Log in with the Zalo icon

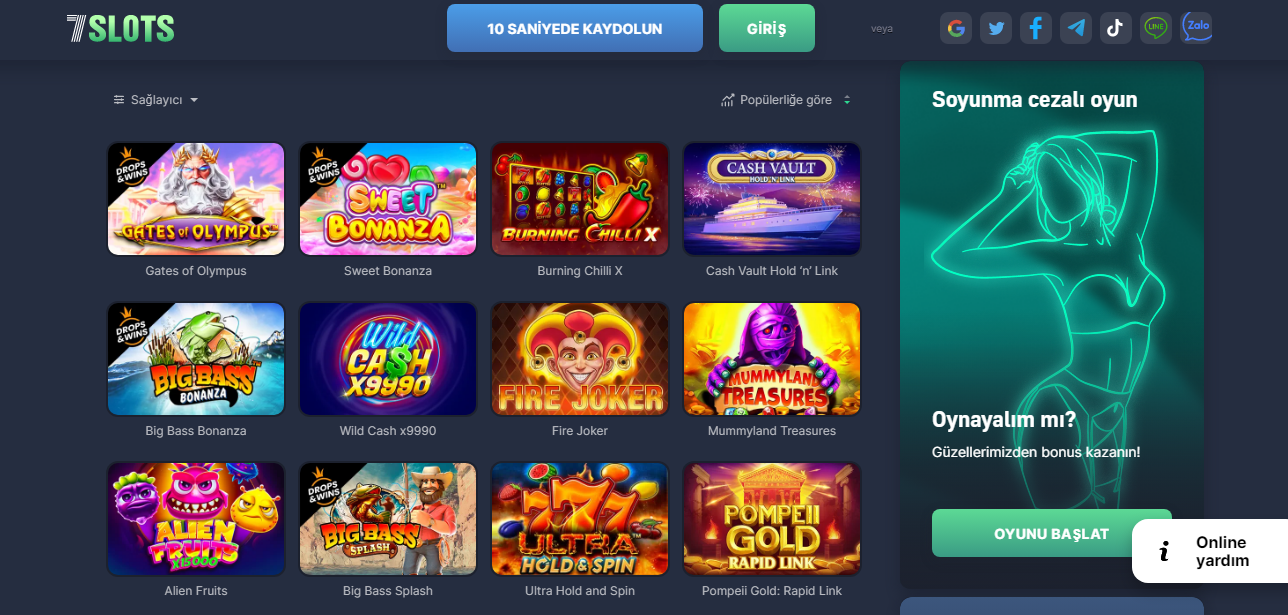[1196, 28]
